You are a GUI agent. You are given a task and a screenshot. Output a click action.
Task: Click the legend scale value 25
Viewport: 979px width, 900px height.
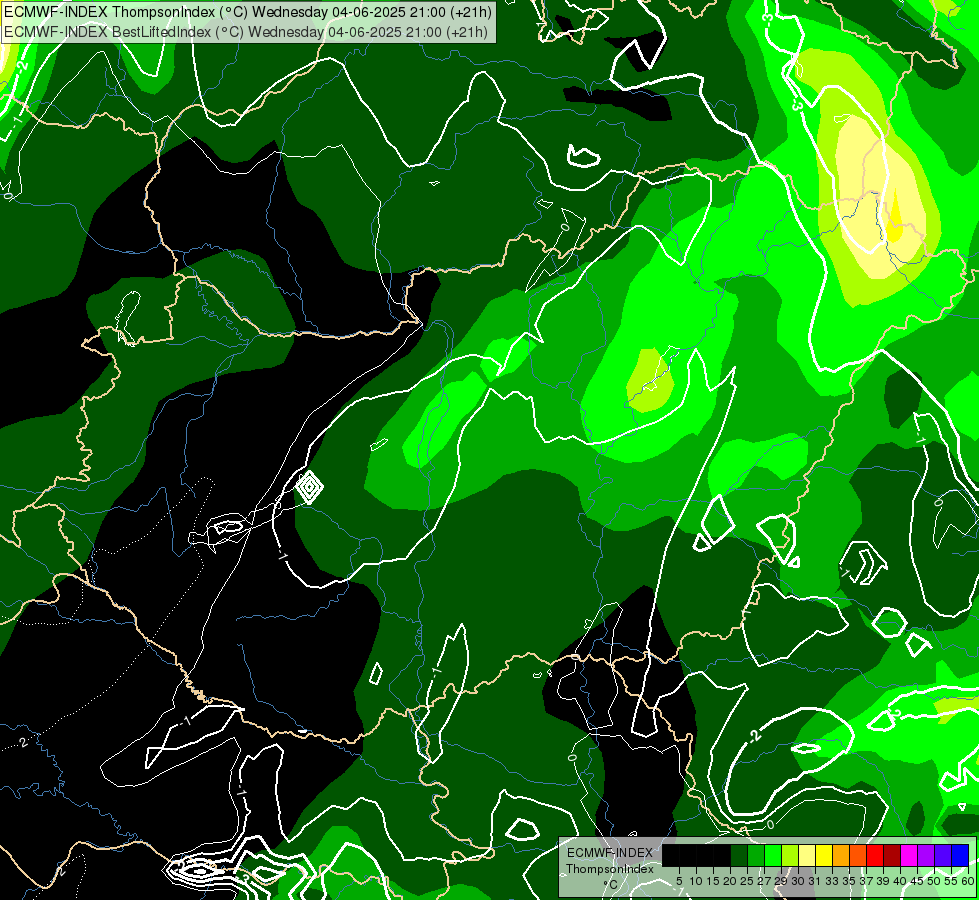click(747, 881)
